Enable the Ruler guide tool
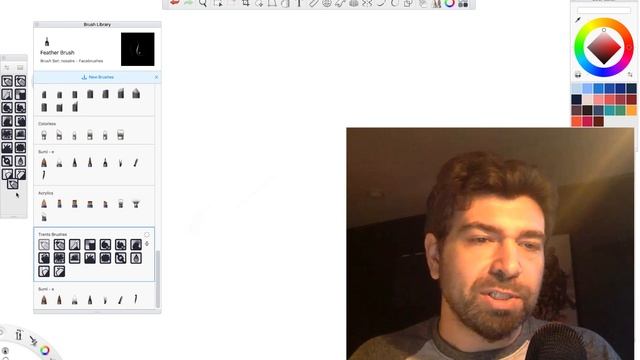The width and height of the screenshot is (640, 360). (x=313, y=3)
